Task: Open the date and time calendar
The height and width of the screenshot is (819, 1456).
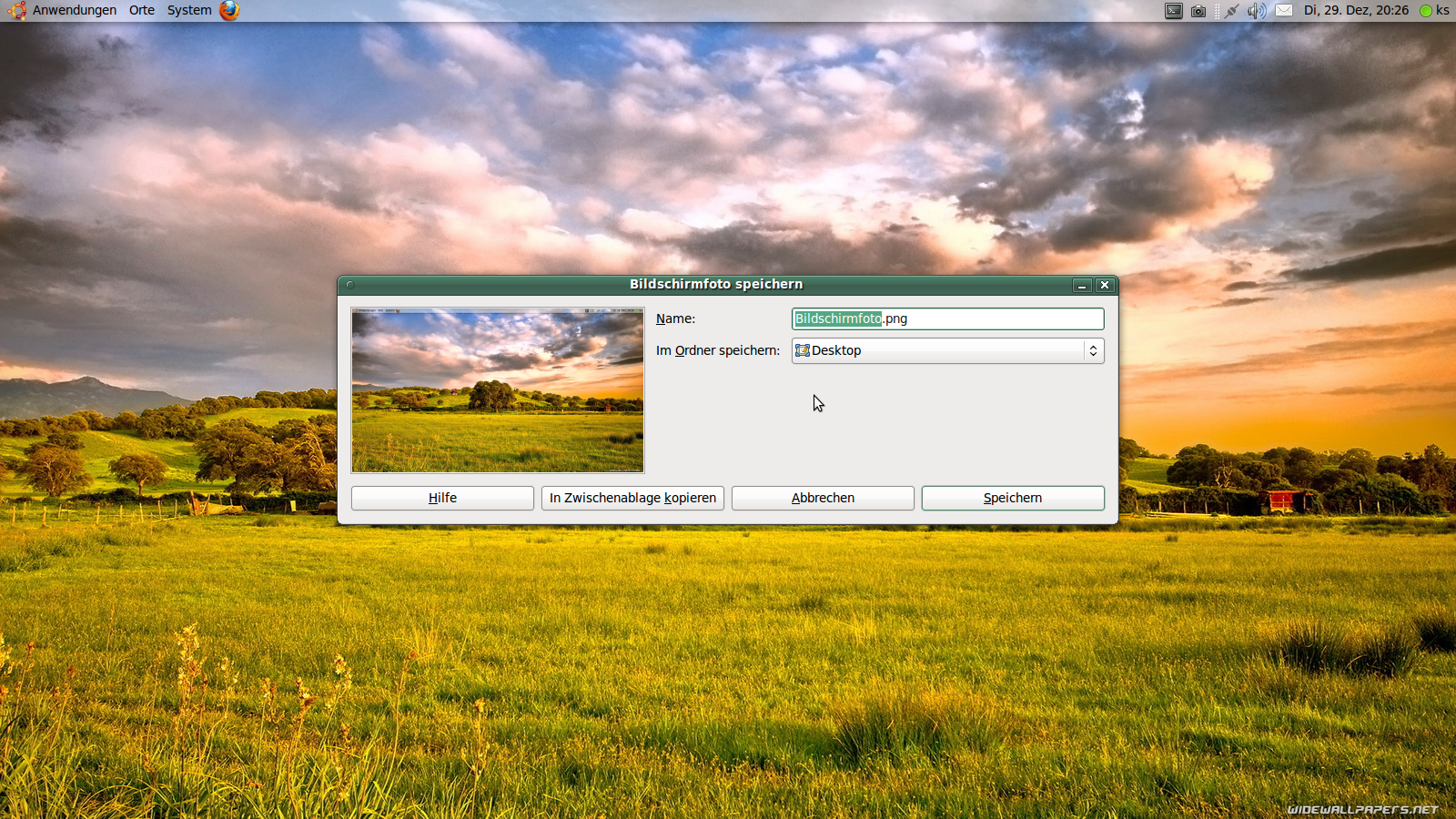Action: (x=1356, y=11)
